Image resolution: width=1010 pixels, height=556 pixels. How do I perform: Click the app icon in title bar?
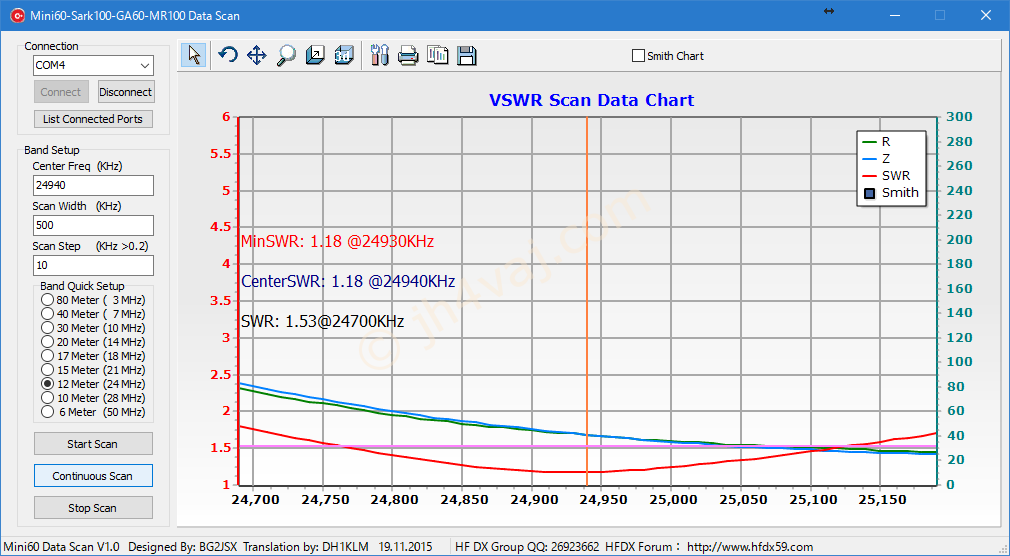[17, 15]
